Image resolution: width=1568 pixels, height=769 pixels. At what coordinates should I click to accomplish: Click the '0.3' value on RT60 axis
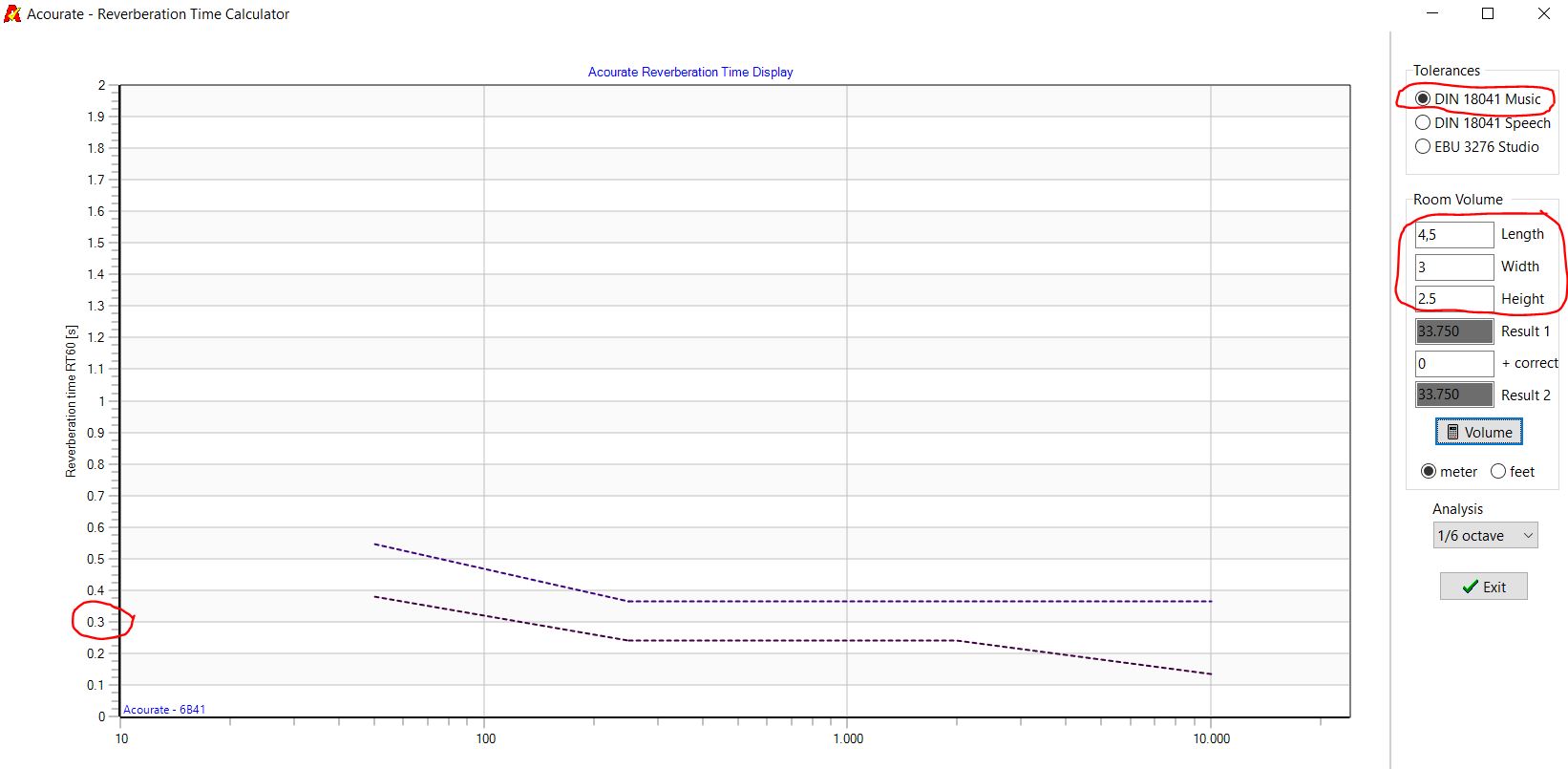pos(95,622)
